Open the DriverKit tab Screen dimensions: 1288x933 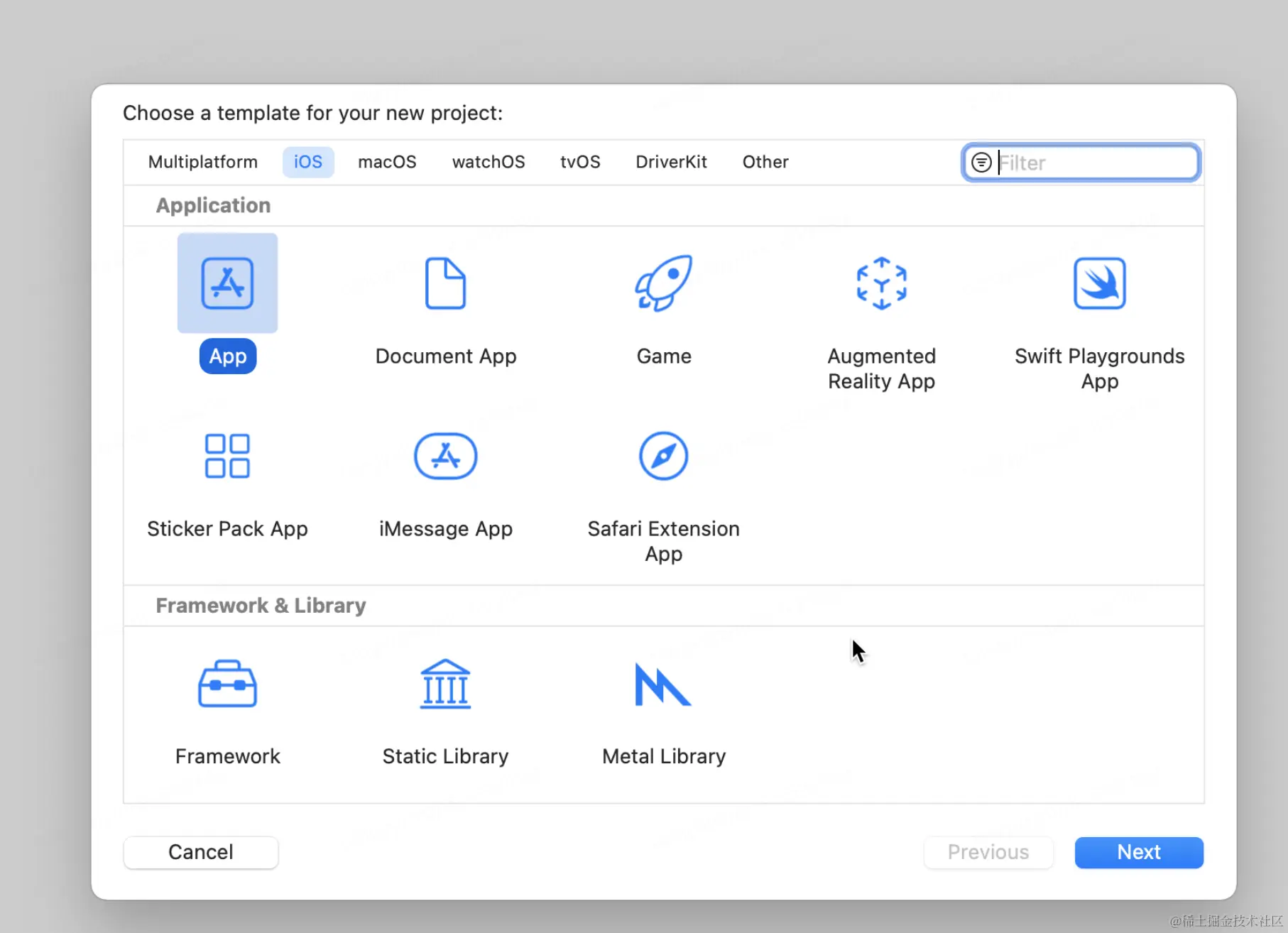671,162
